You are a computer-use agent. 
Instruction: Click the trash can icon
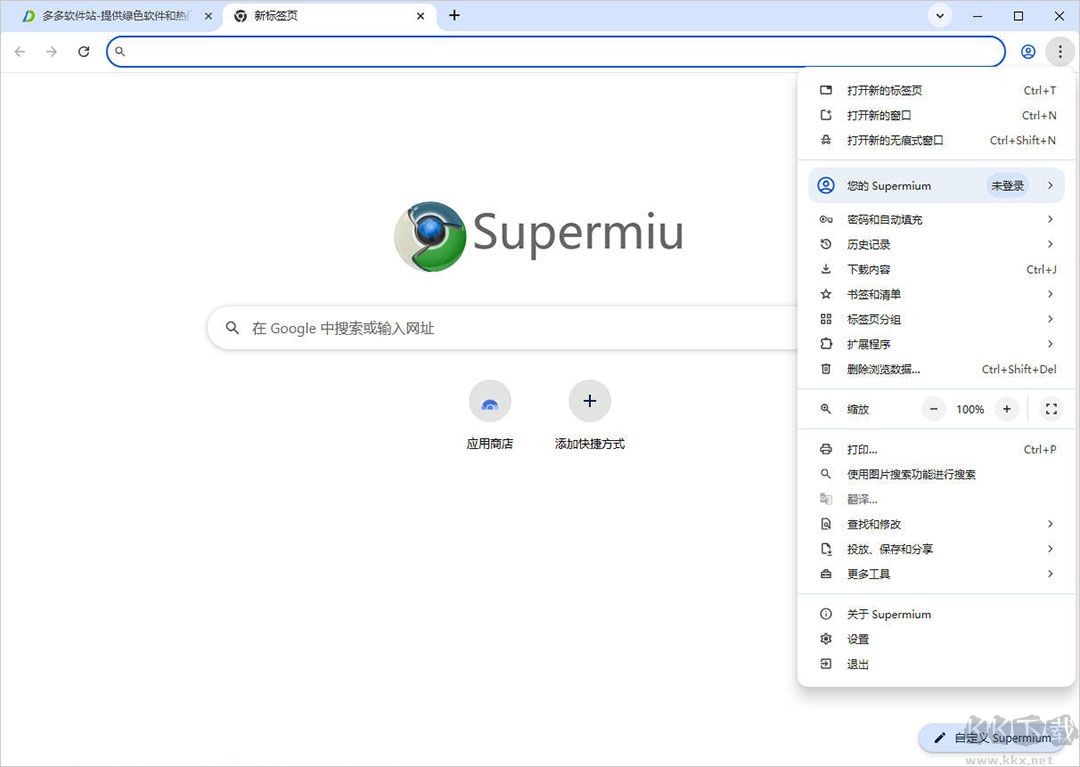click(x=826, y=369)
